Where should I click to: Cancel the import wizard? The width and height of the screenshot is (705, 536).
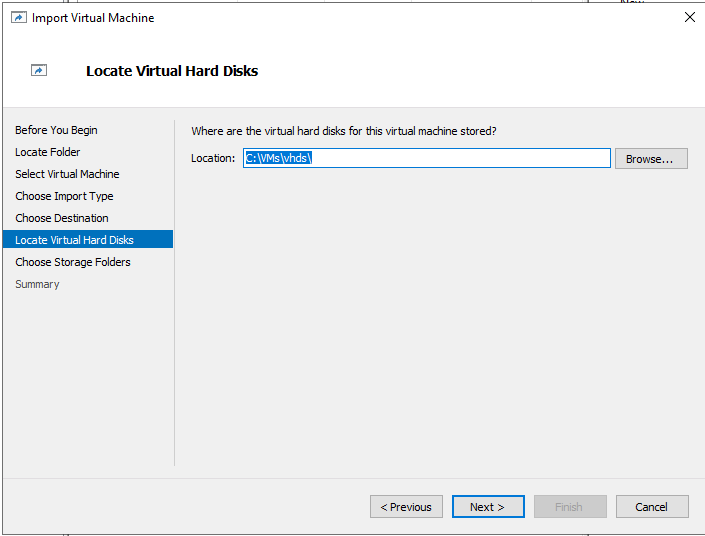652,507
